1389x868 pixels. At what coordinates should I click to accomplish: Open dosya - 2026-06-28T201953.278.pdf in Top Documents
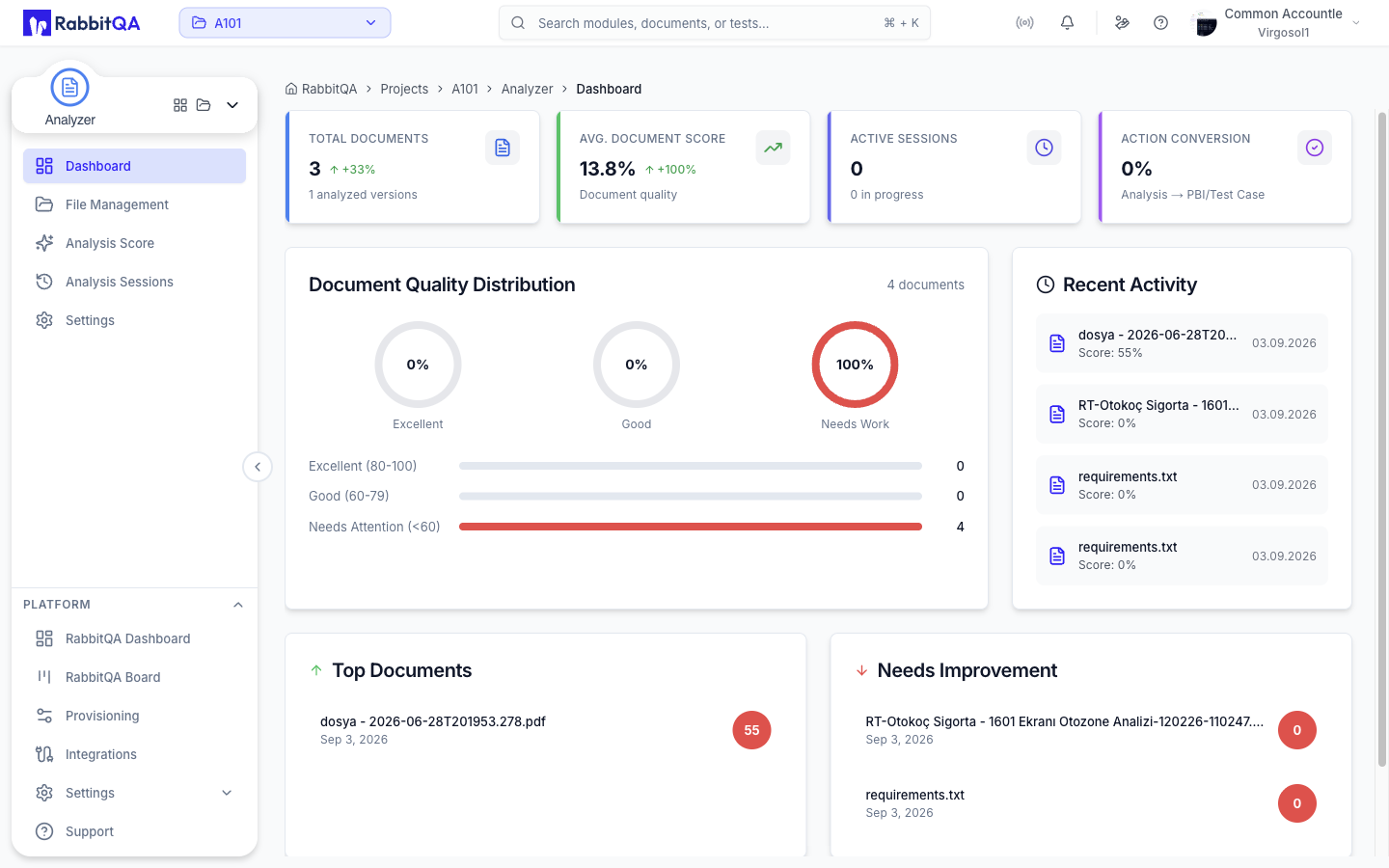pyautogui.click(x=546, y=730)
